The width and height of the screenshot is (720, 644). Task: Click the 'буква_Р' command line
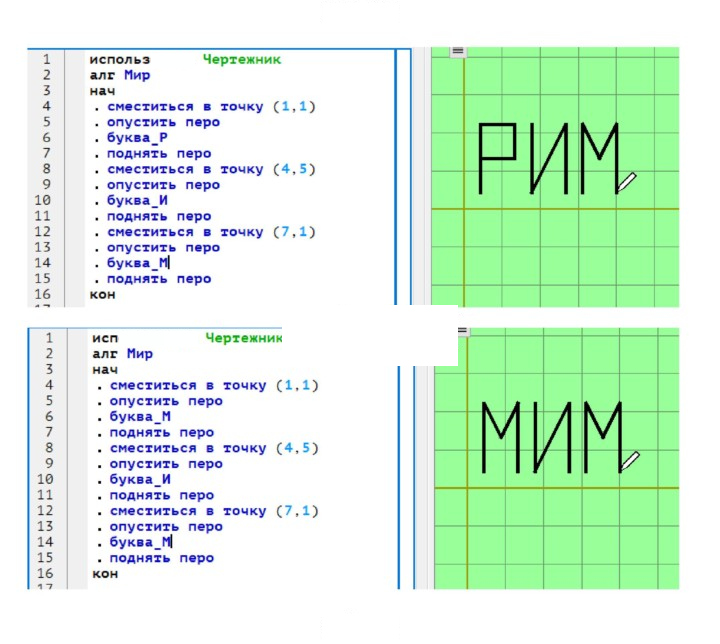point(137,137)
